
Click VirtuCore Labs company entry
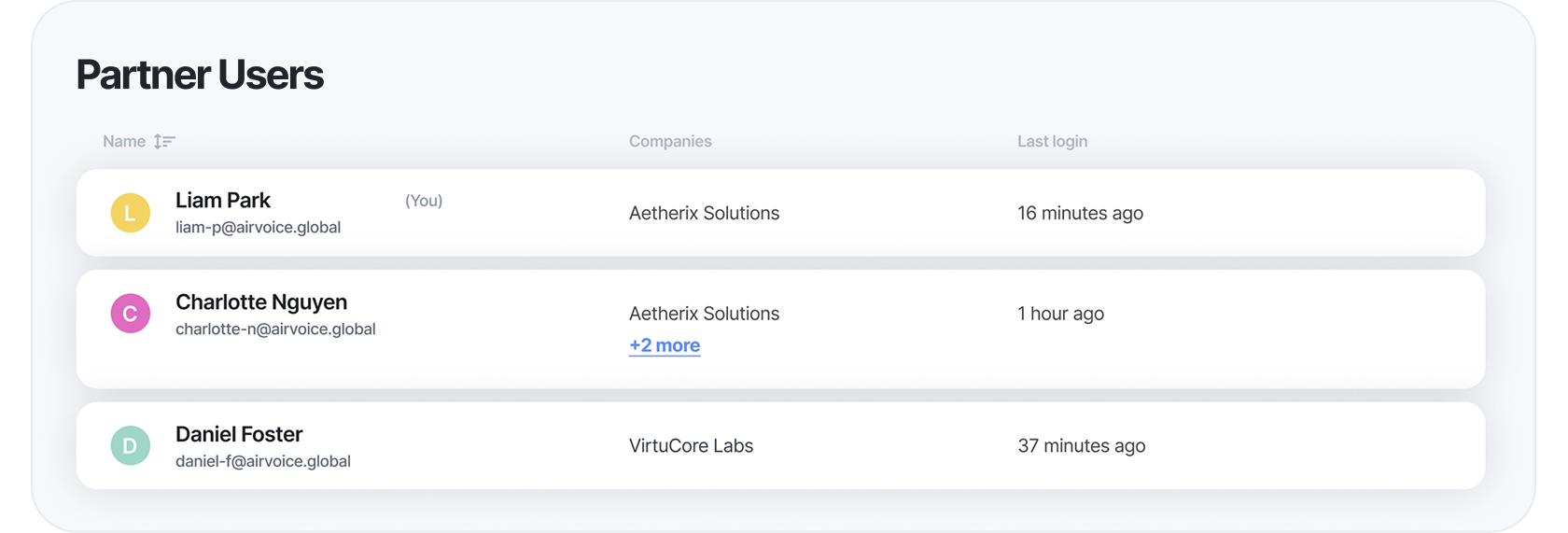pyautogui.click(x=691, y=446)
